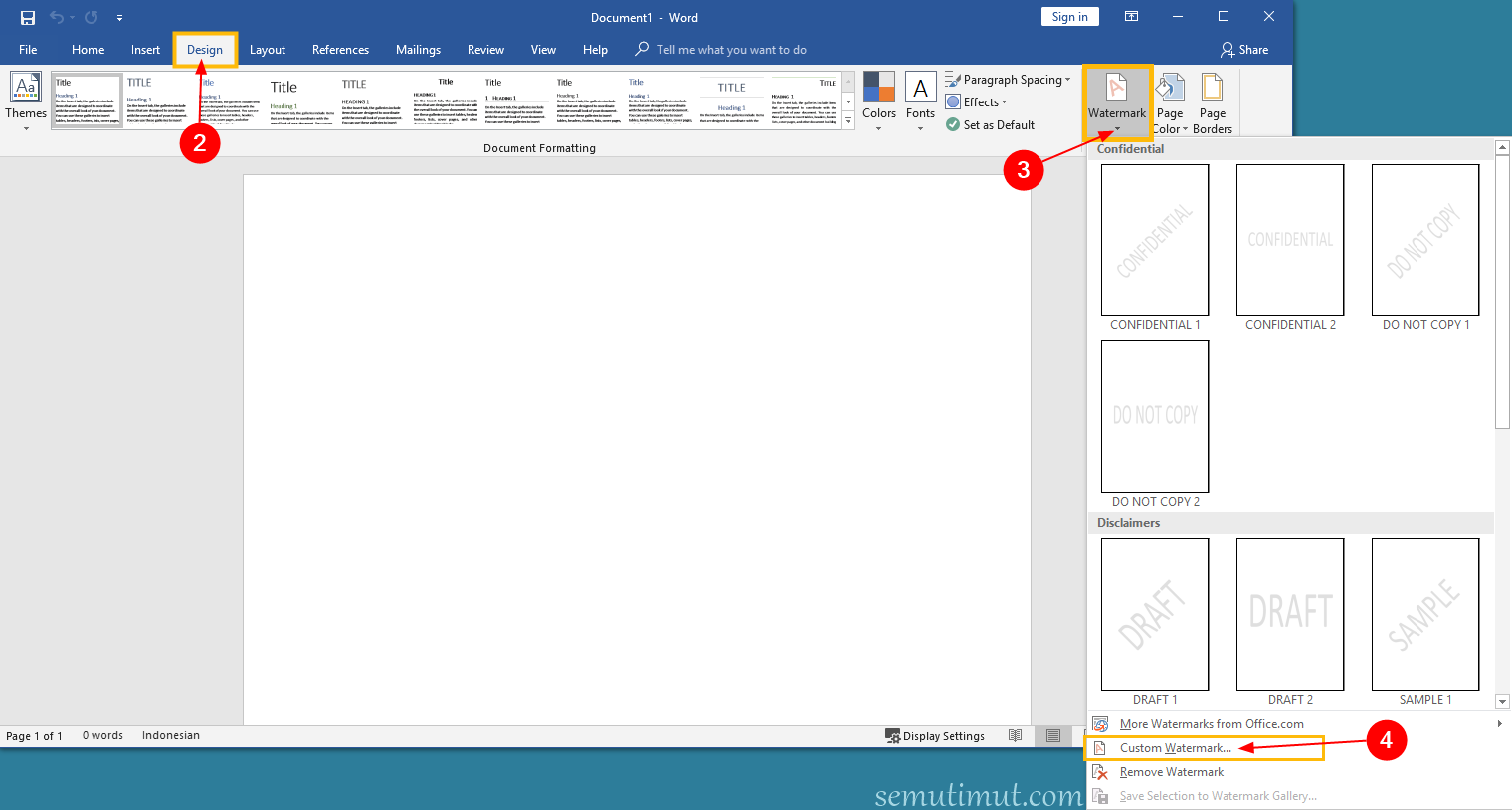Choose the first document formatting style thumbnail
This screenshot has width=1512, height=810.
click(x=87, y=101)
